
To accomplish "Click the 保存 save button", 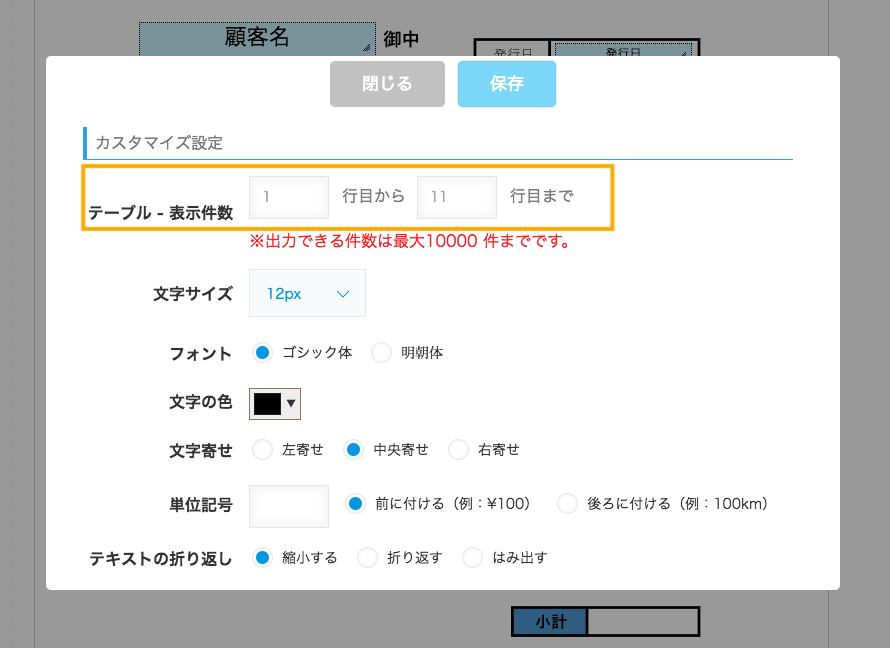I will coord(506,84).
